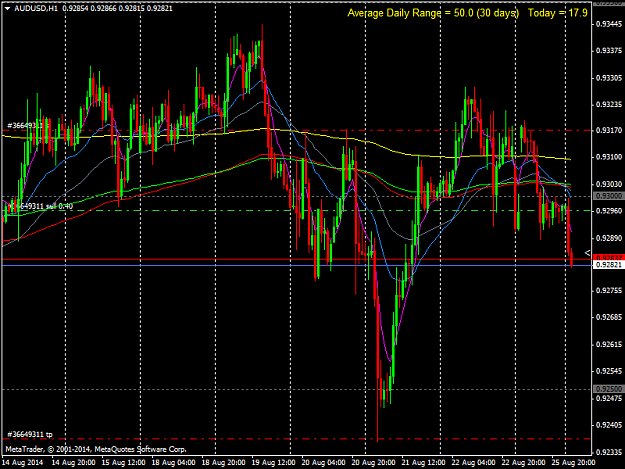Click the 0.93445 price scale label

609,24
